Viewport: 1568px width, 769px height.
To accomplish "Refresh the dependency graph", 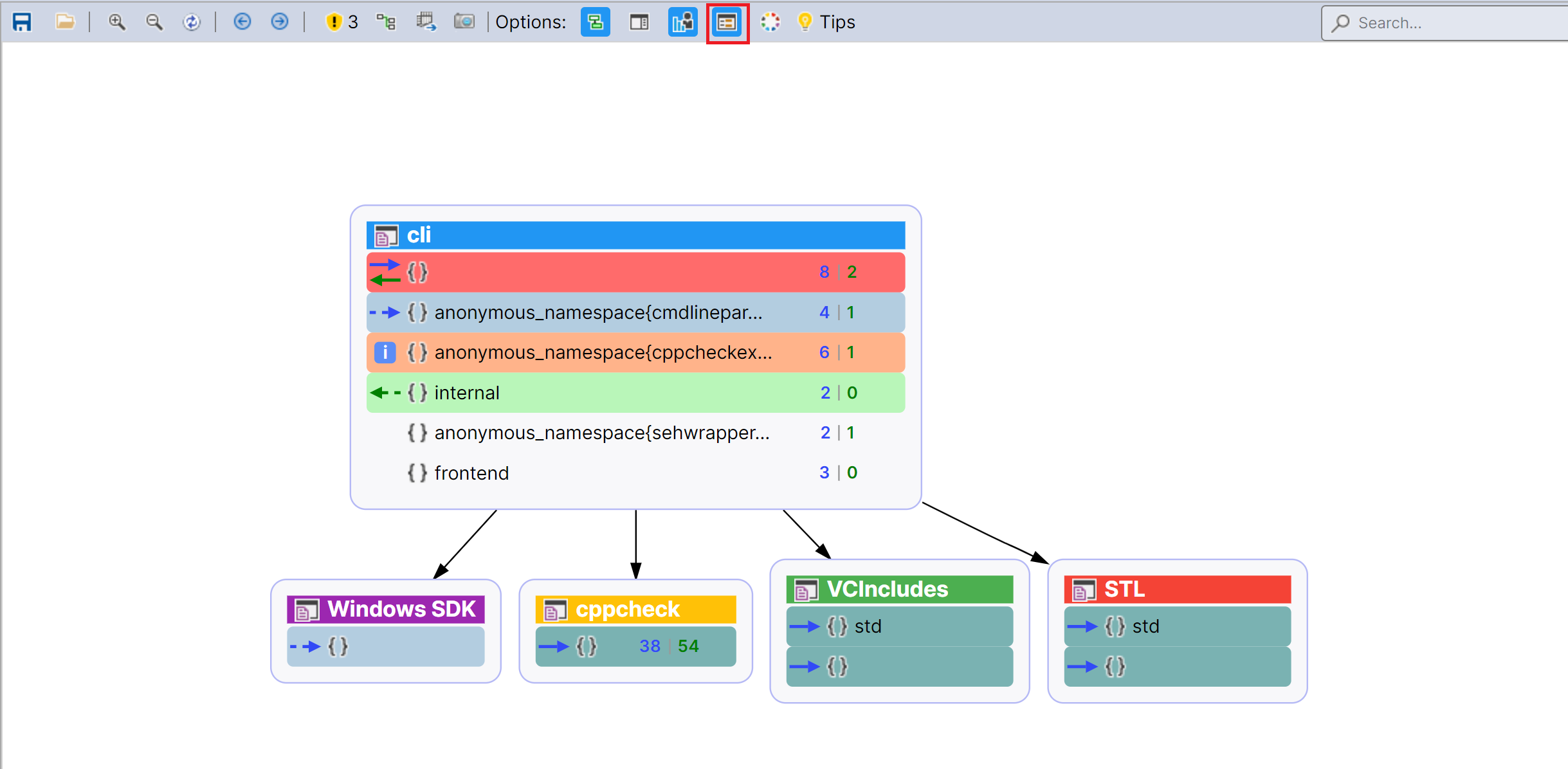I will tap(192, 21).
